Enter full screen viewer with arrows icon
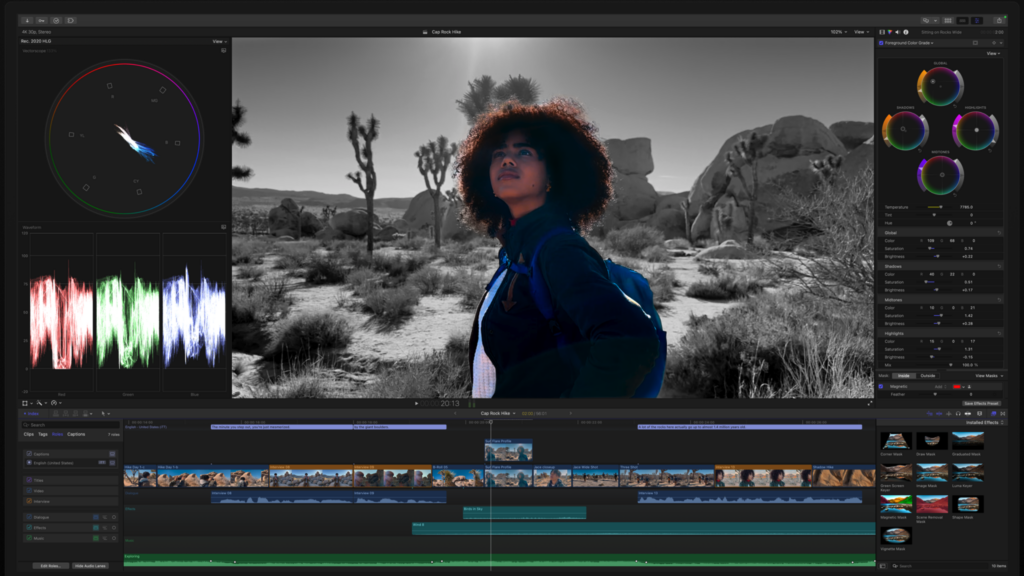Viewport: 1024px width, 576px height. pos(869,404)
